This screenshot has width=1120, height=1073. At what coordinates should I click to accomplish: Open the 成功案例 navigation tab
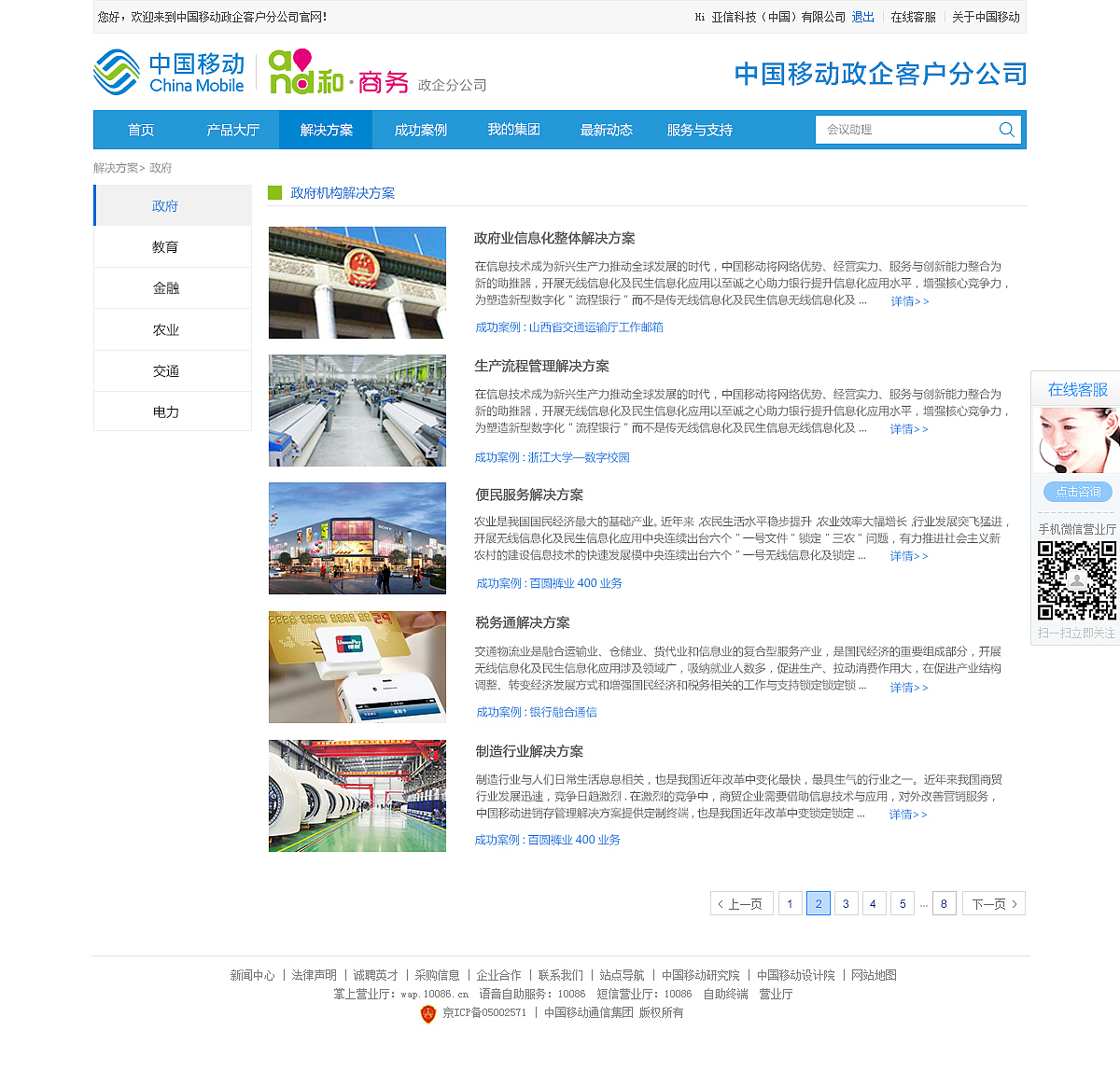pos(420,130)
